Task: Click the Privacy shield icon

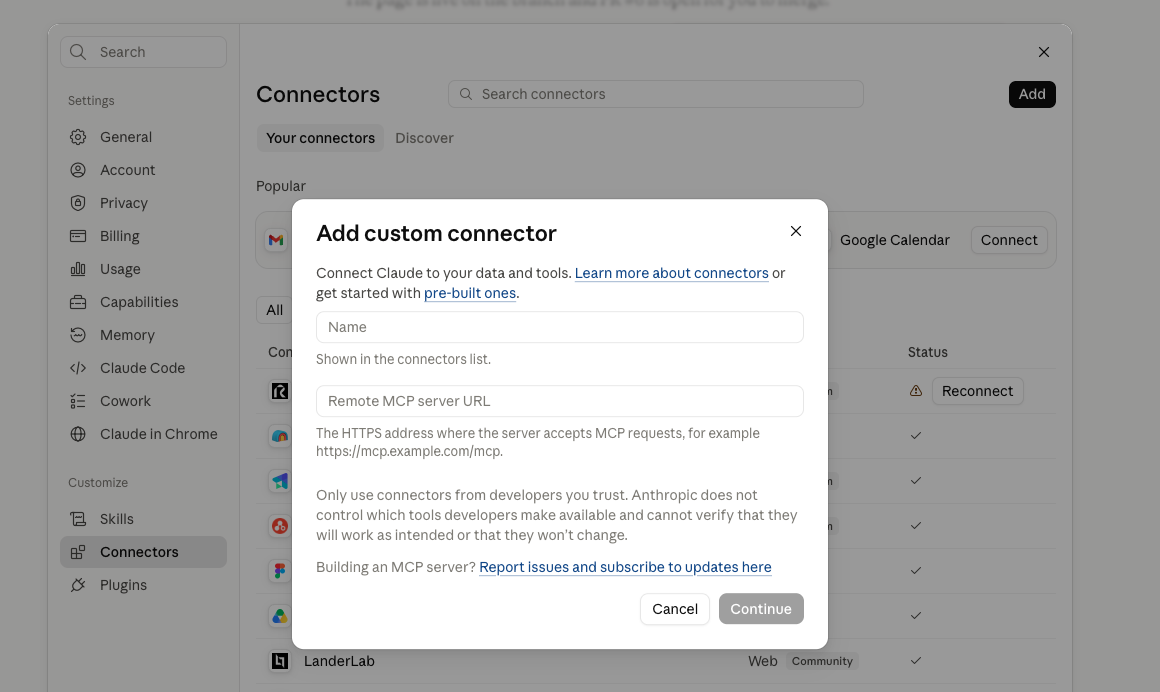Action: coord(78,203)
